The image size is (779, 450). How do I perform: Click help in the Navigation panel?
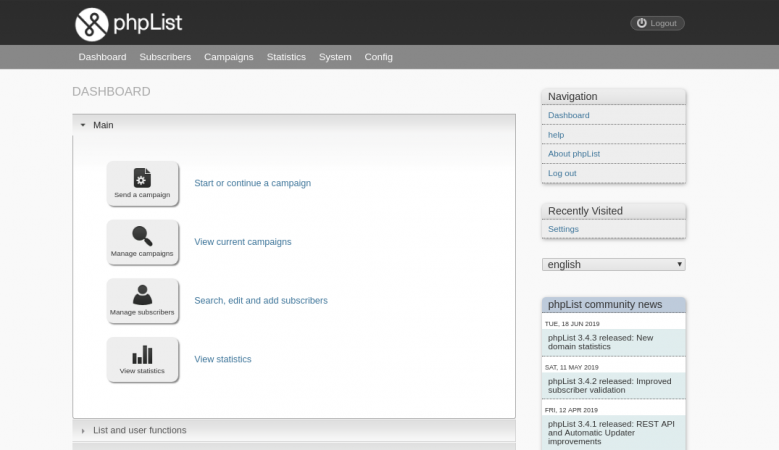[x=556, y=135]
